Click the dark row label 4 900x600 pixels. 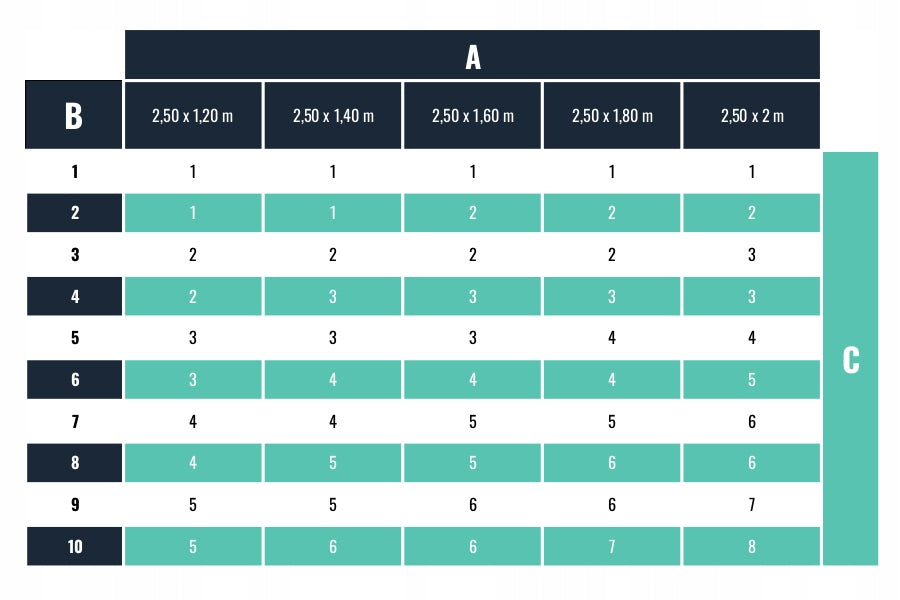(x=74, y=297)
